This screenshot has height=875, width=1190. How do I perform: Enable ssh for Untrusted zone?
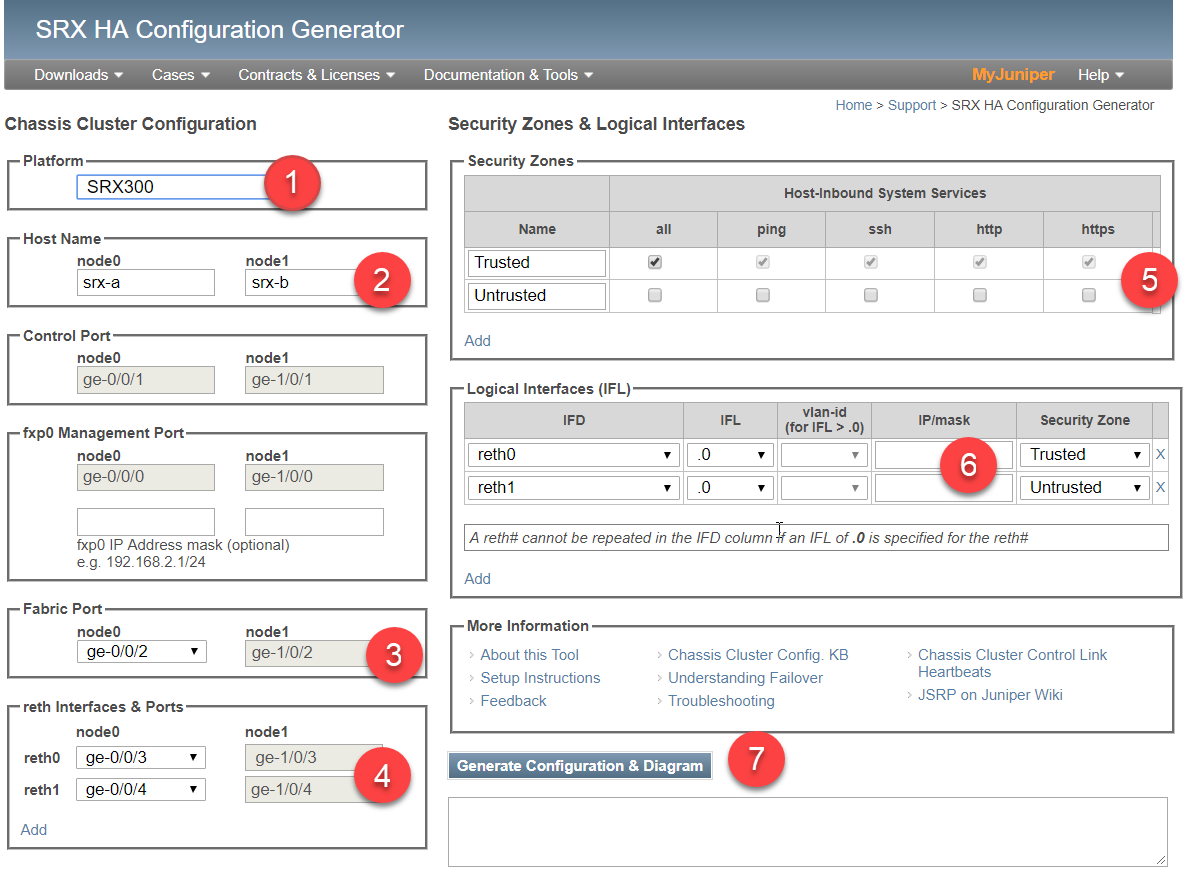[x=870, y=294]
